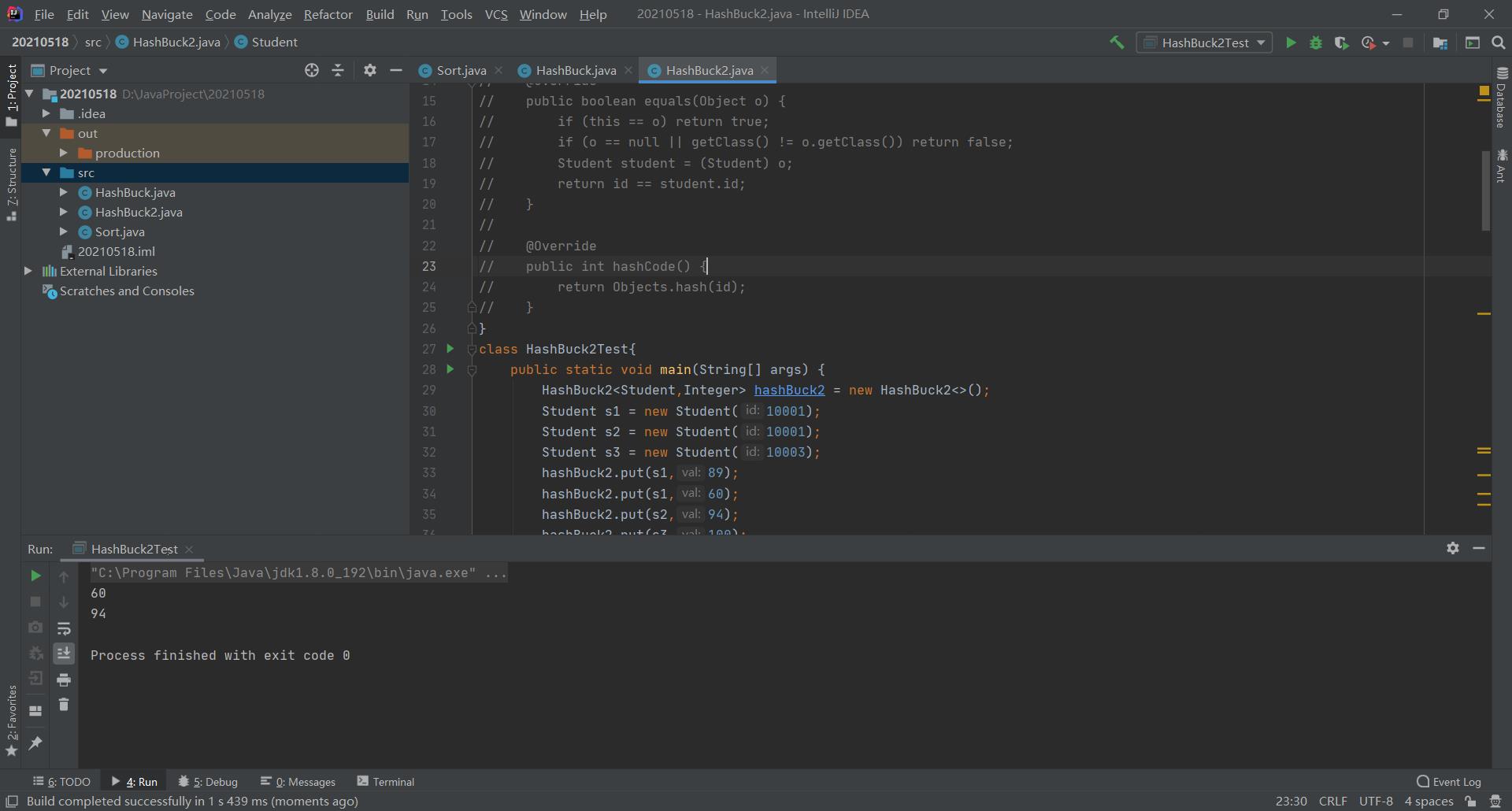The height and width of the screenshot is (811, 1512).
Task: Run HashBuck2Test with green play button
Action: 1291,43
